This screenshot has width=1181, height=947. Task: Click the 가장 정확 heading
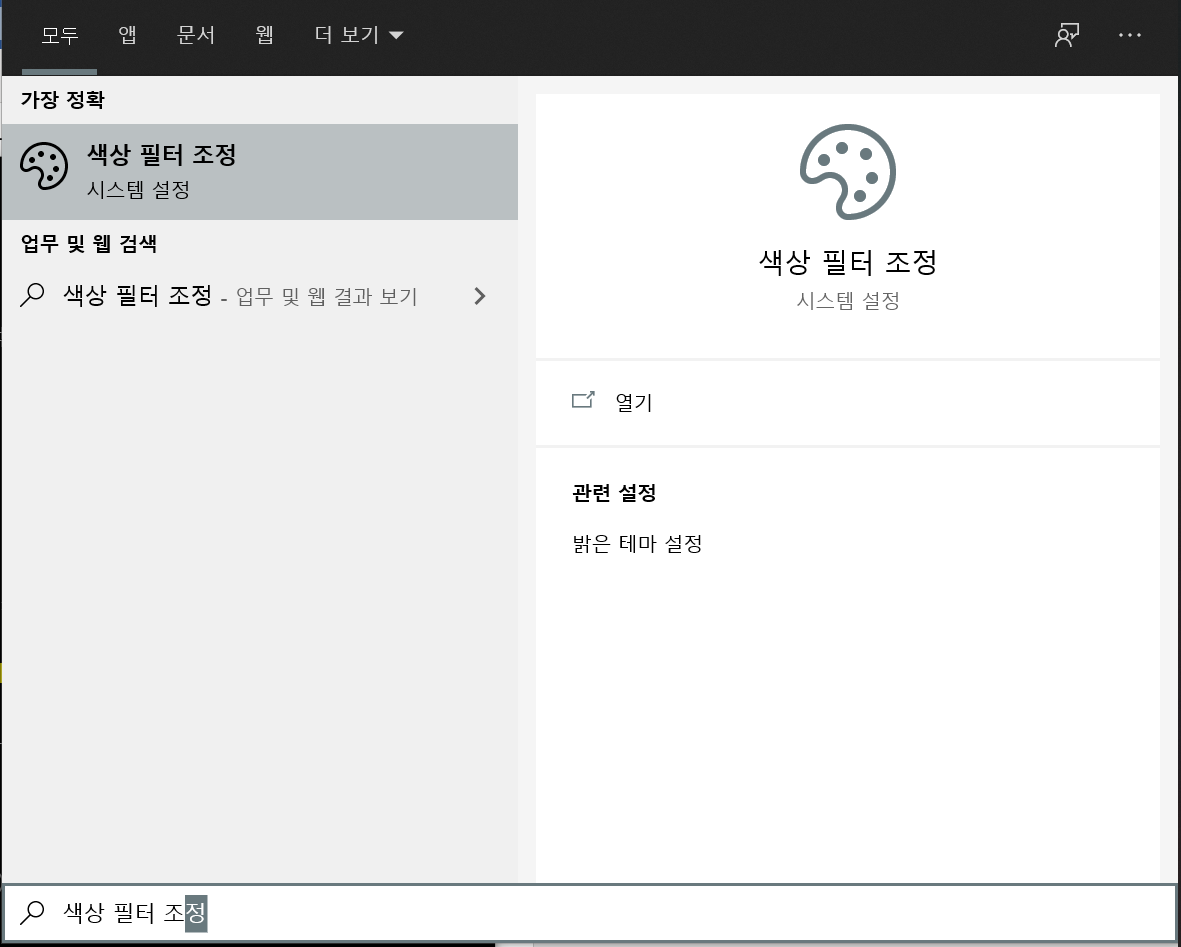point(63,99)
